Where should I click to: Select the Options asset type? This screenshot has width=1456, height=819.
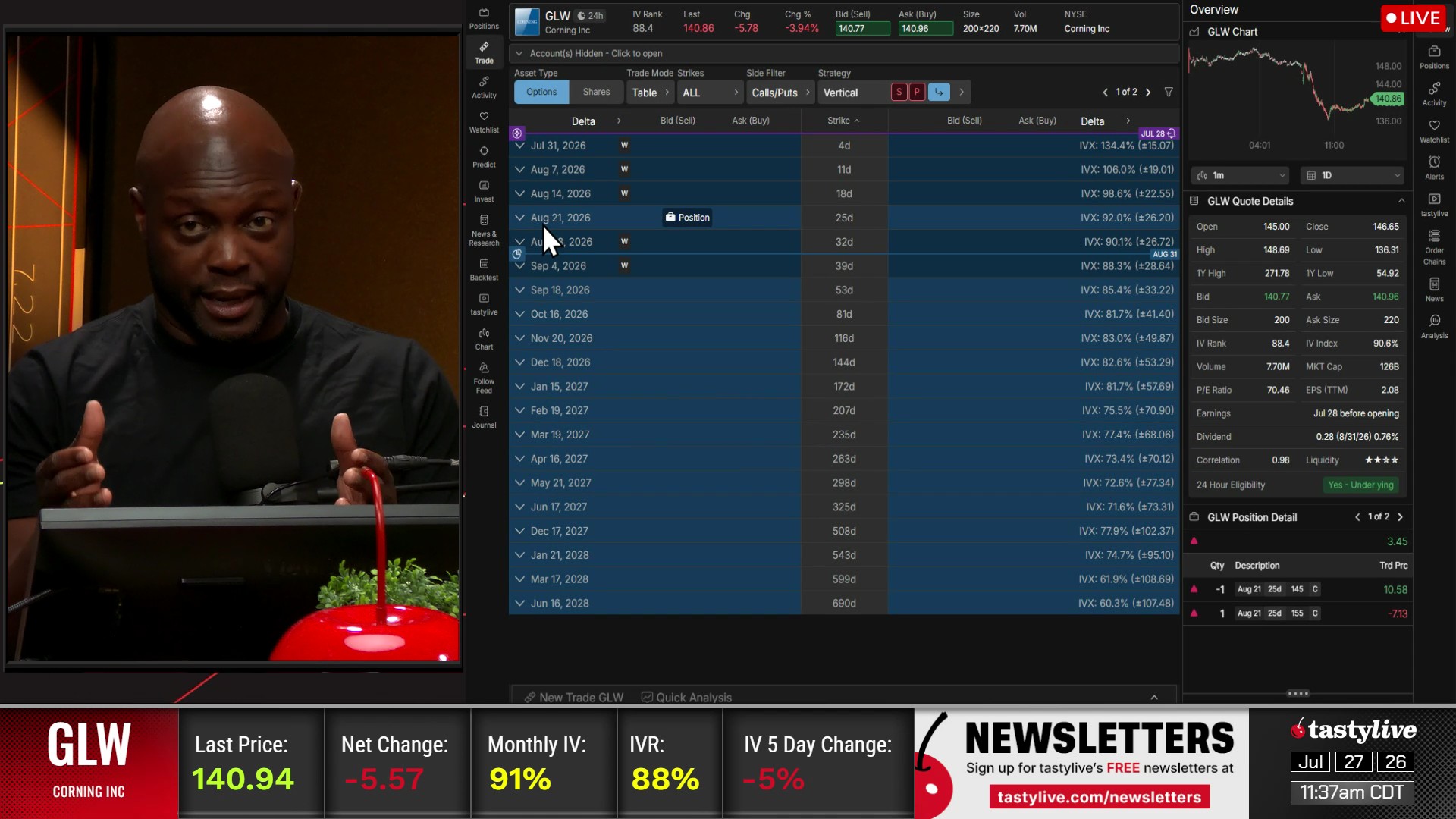coord(541,93)
